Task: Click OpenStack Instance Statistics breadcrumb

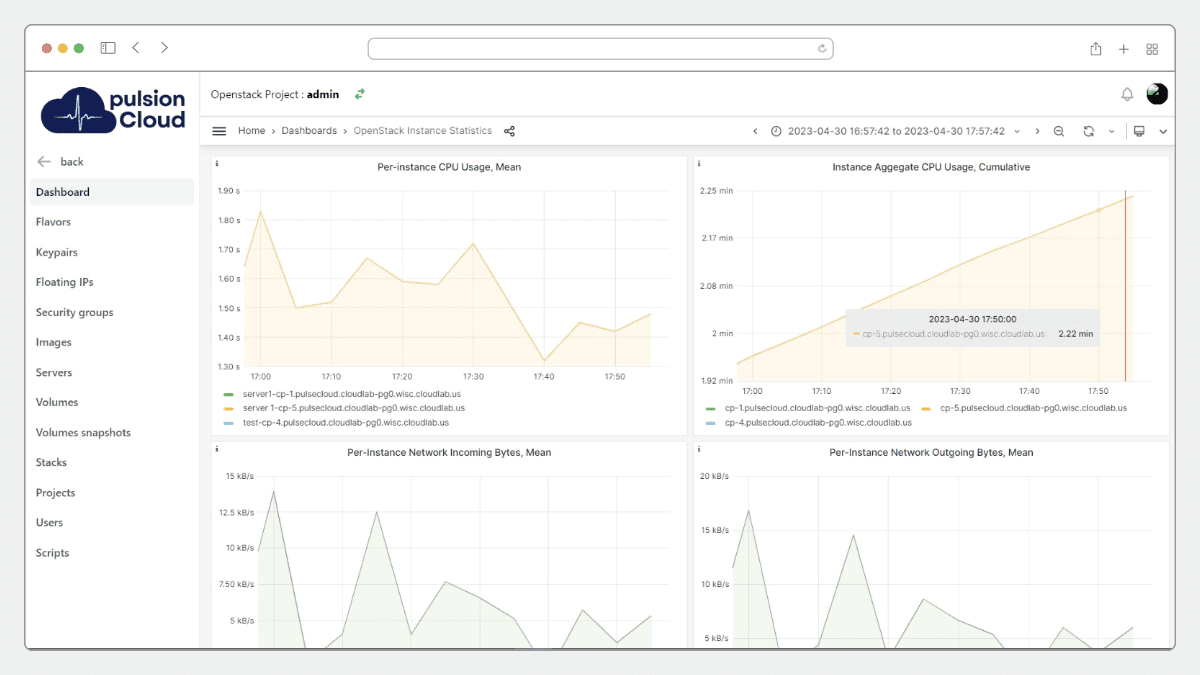Action: (x=423, y=131)
